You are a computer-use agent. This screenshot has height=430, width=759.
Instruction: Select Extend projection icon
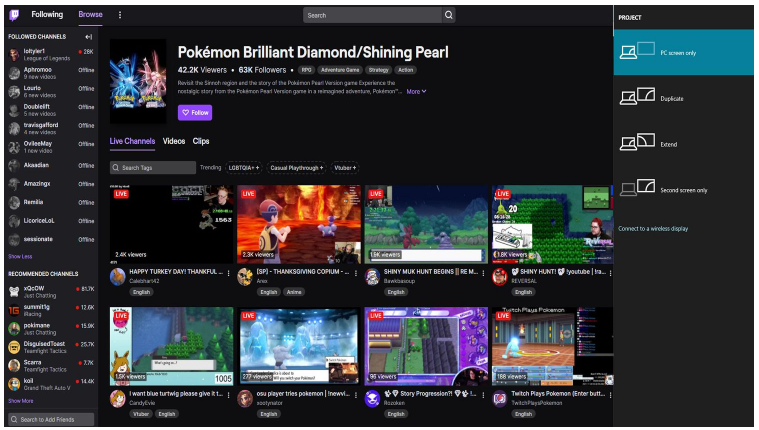click(x=637, y=142)
